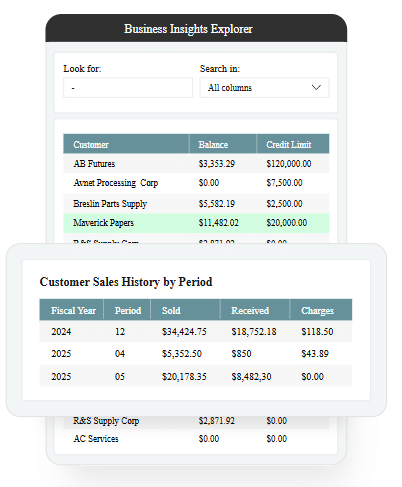Image resolution: width=402 pixels, height=487 pixels.
Task: Select the AC Services customer row
Action: tap(196, 439)
